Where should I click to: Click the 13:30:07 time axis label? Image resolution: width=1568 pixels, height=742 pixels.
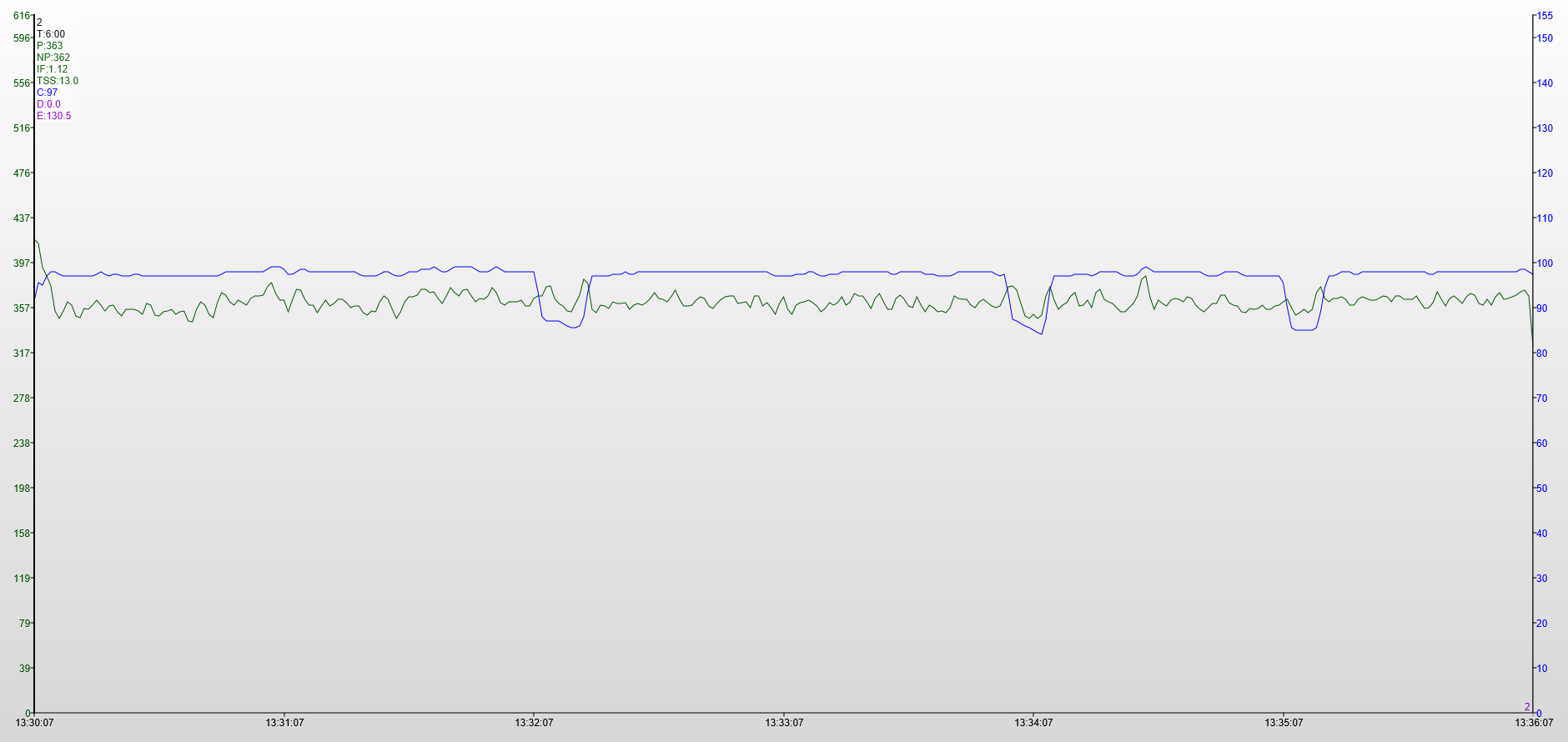[34, 723]
